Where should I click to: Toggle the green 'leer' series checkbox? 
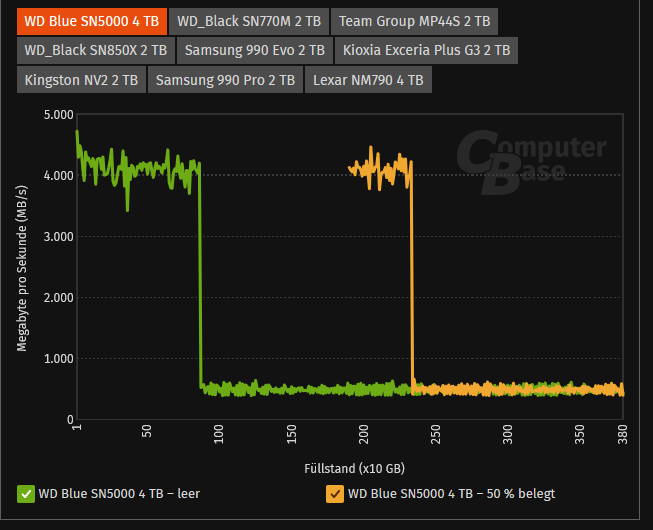[x=26, y=494]
